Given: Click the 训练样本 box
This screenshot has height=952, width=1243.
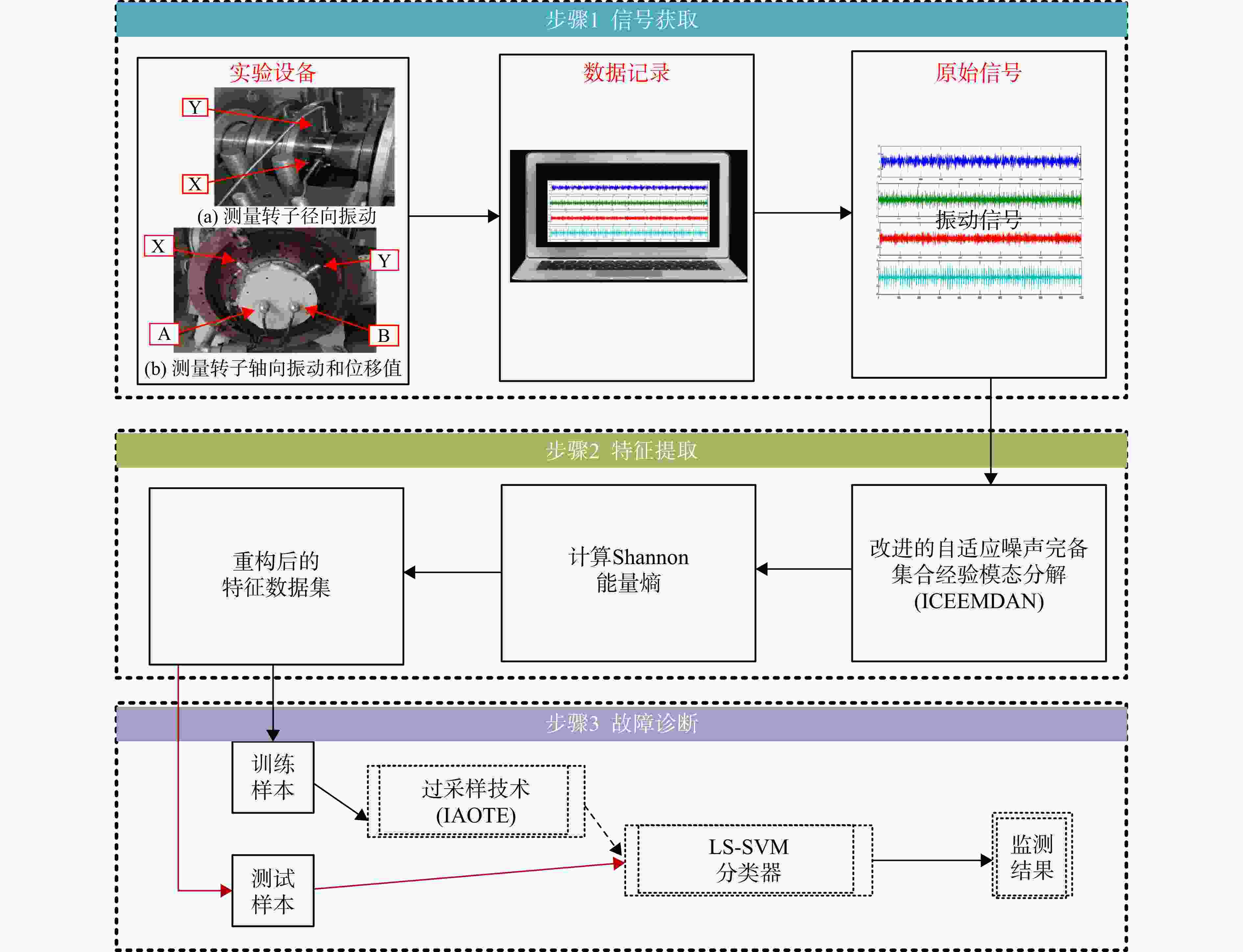Looking at the screenshot, I should click(x=273, y=777).
